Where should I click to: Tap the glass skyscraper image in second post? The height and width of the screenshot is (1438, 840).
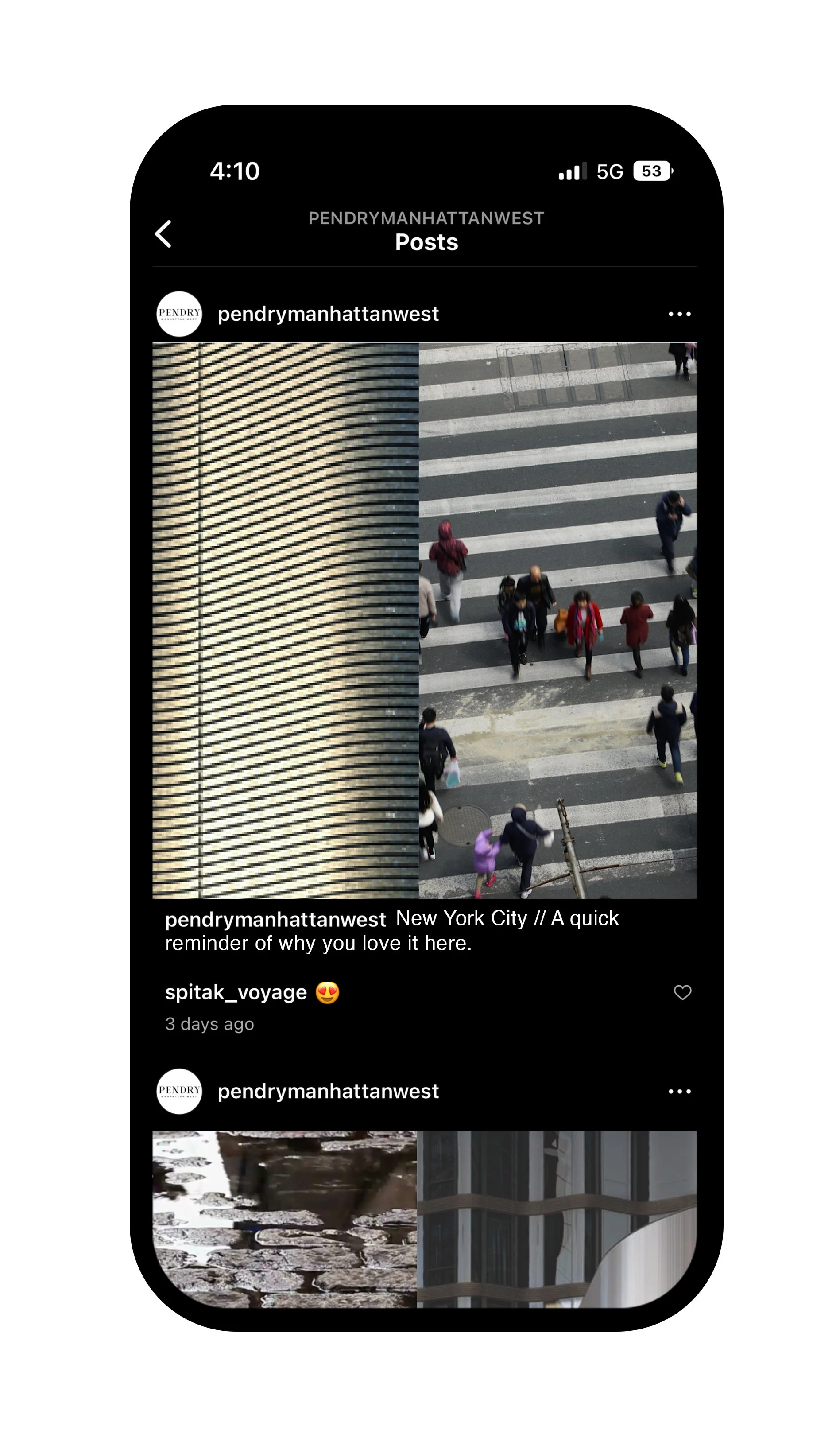557,1219
